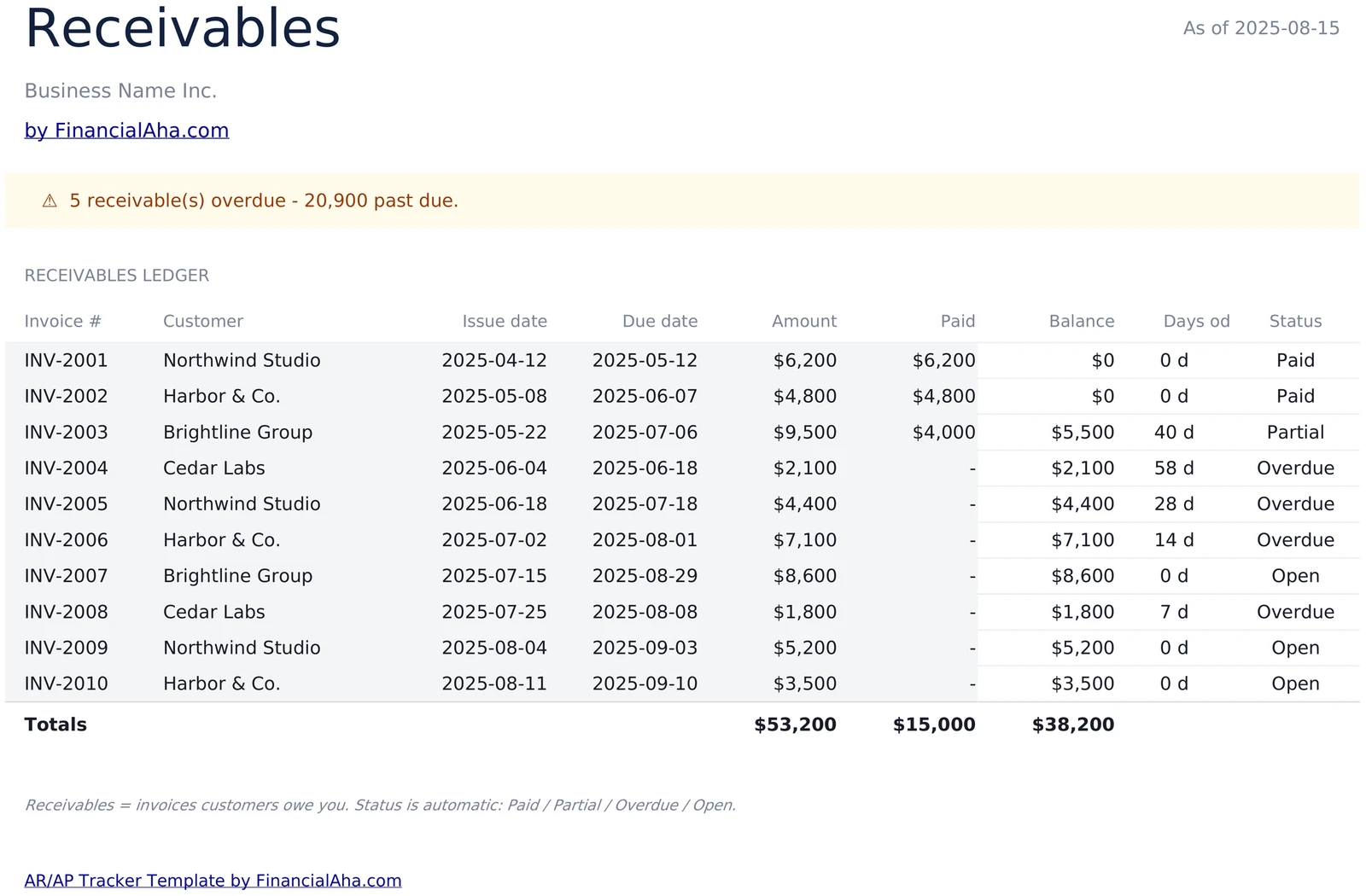Viewport: 1366px width, 896px height.
Task: Click the $3,500 balance for INV-2010
Action: (1083, 684)
